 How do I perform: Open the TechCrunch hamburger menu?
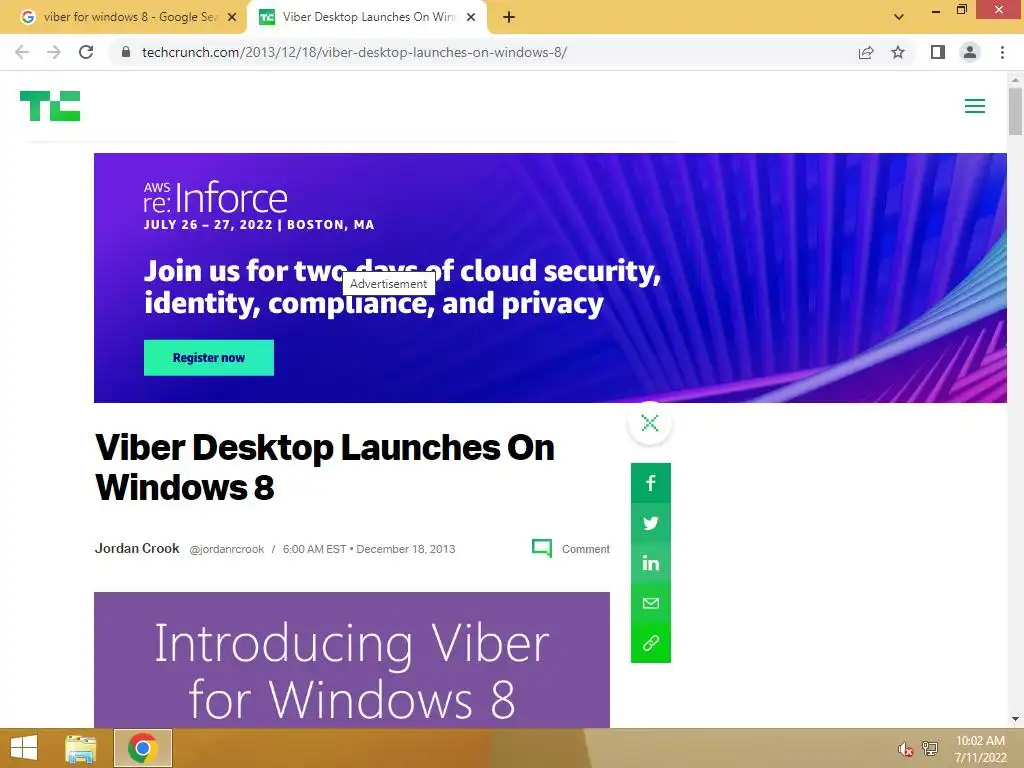[974, 106]
